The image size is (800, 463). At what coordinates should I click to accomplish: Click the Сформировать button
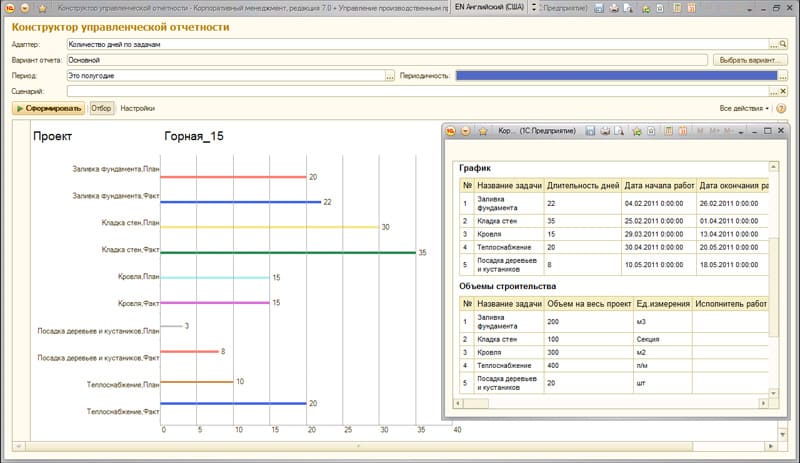tap(48, 108)
